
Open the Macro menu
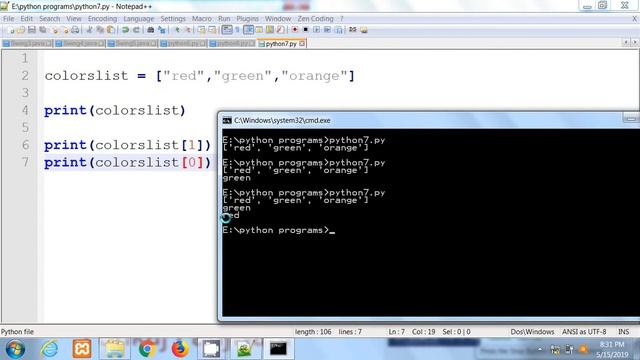pos(202,19)
